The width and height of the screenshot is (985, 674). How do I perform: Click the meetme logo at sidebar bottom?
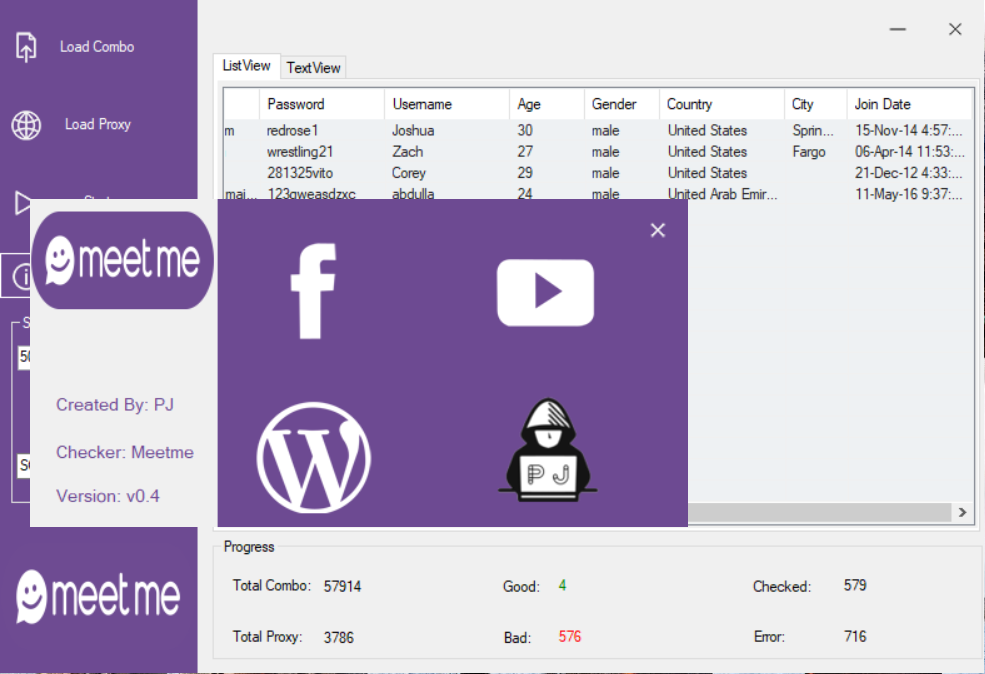coord(98,596)
